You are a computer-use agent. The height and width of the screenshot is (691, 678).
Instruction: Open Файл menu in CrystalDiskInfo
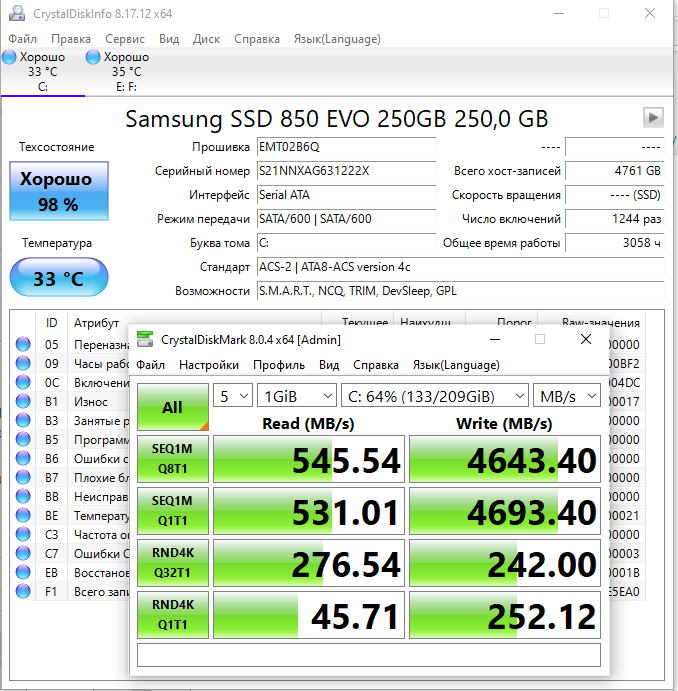(22, 39)
